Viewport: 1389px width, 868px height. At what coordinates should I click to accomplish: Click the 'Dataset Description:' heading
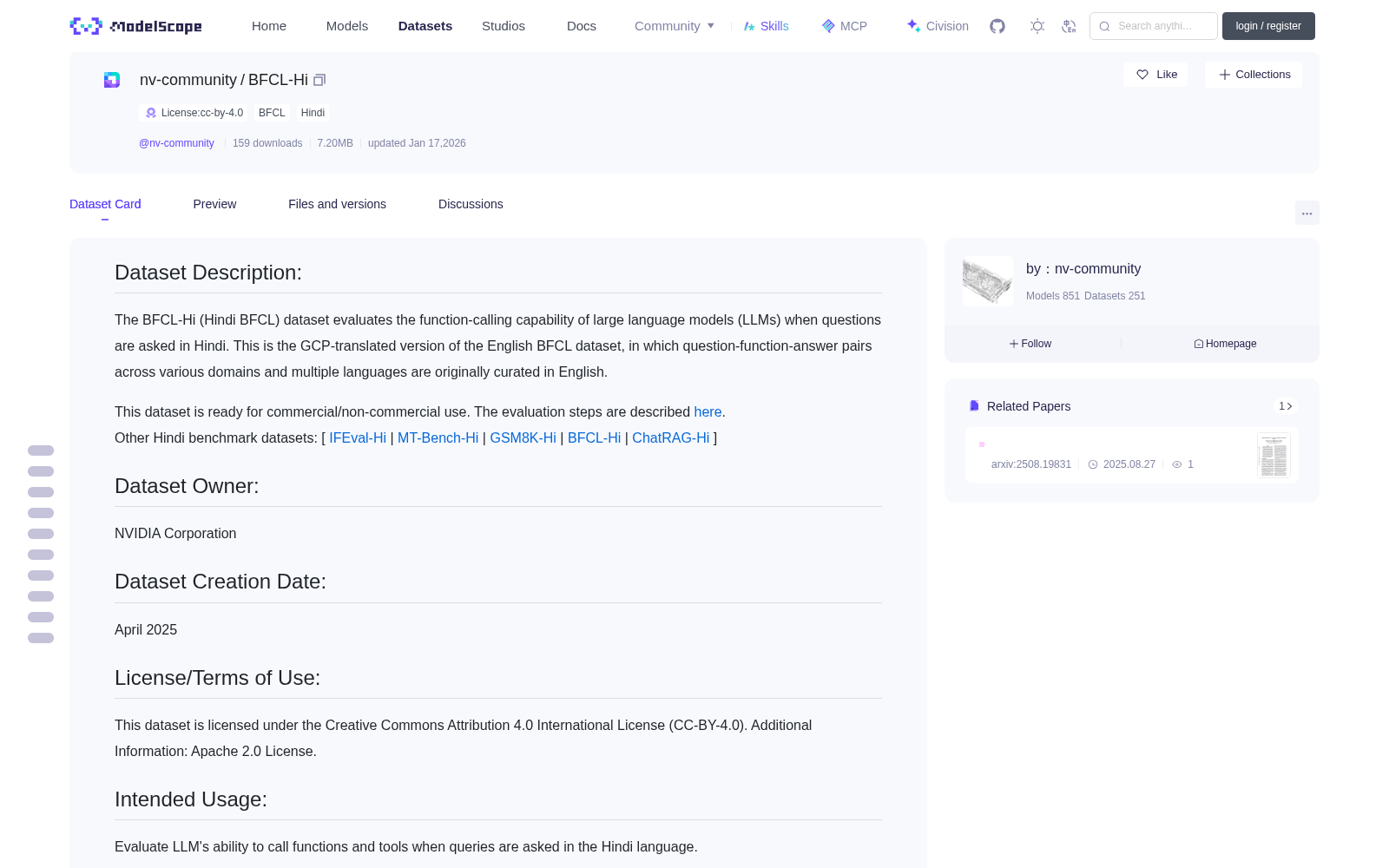point(208,273)
